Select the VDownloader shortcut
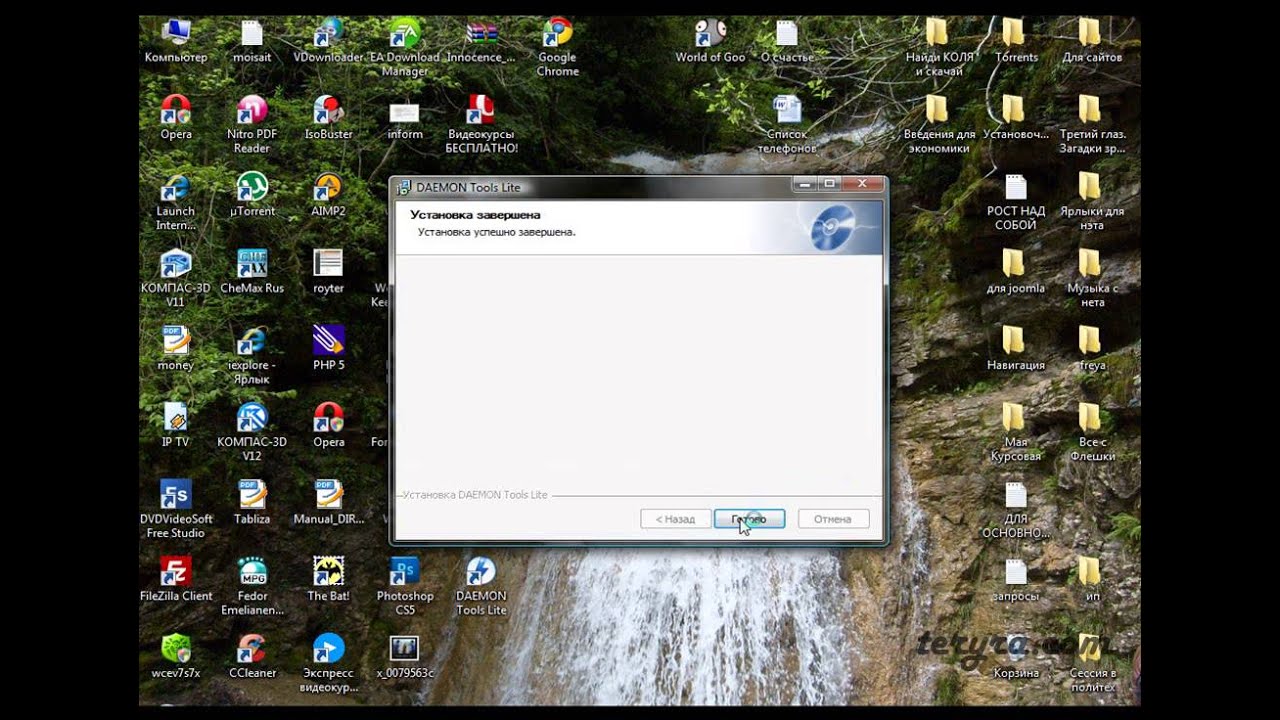This screenshot has height=720, width=1280. point(328,40)
